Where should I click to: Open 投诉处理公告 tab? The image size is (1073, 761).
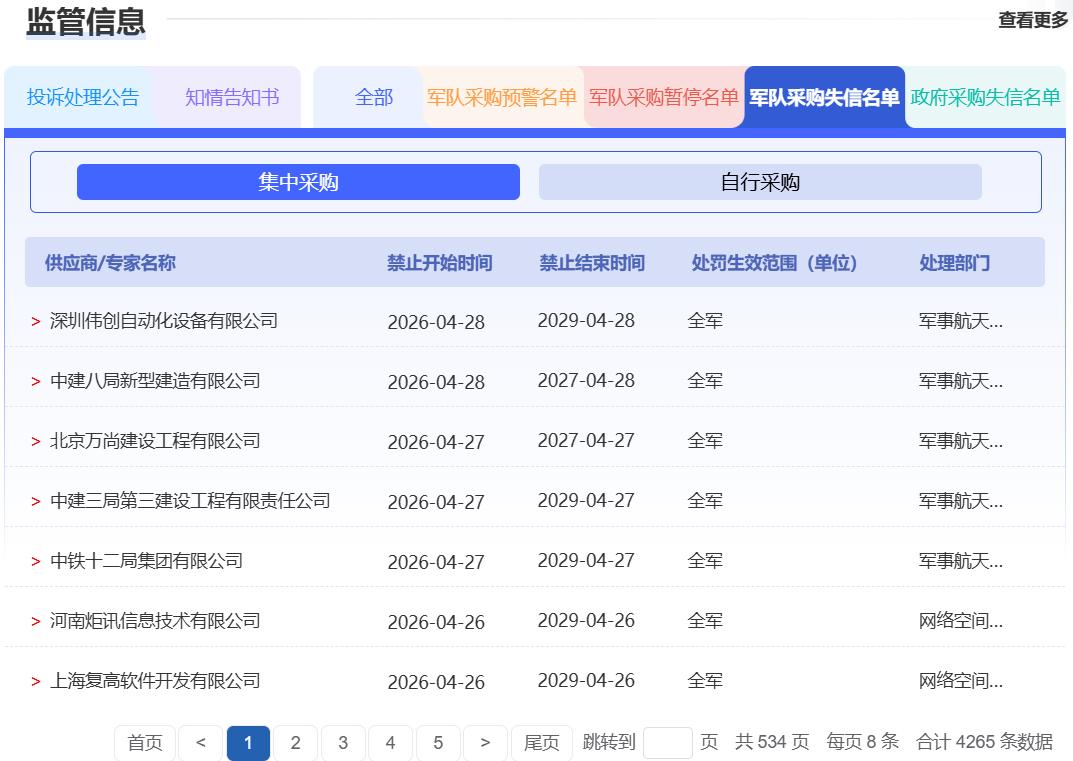[x=82, y=97]
